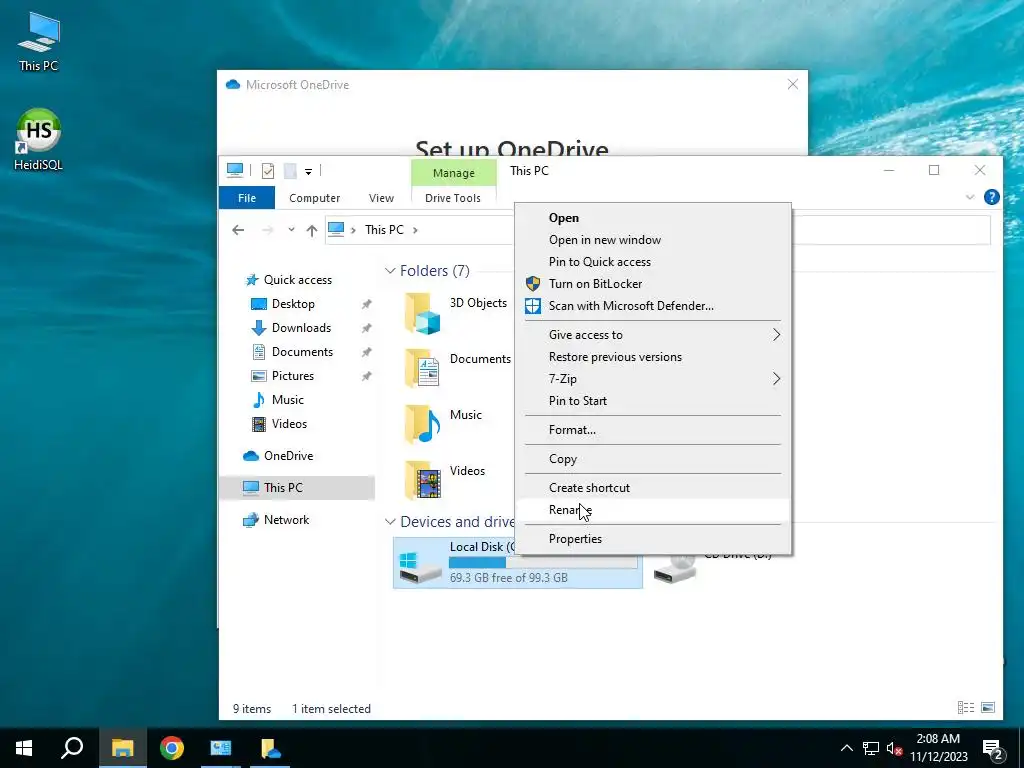Switch to the View ribbon tab

tap(381, 198)
